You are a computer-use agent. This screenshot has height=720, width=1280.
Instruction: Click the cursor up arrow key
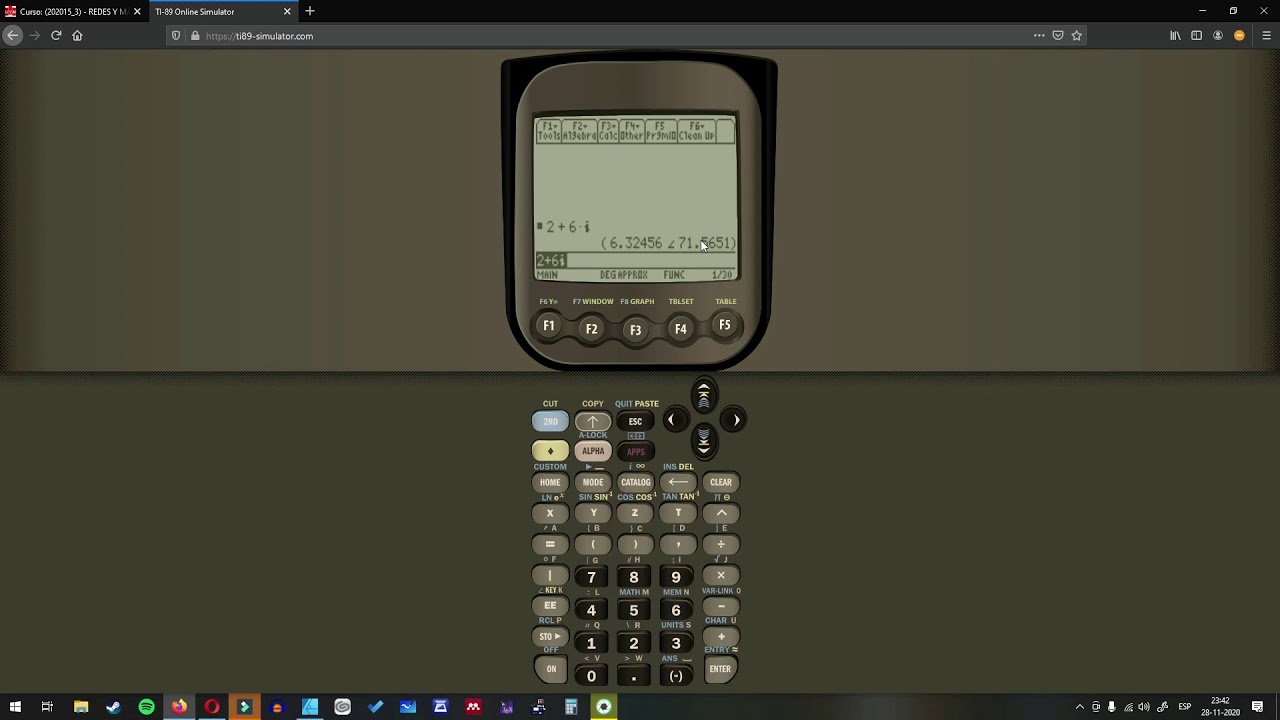(x=704, y=395)
